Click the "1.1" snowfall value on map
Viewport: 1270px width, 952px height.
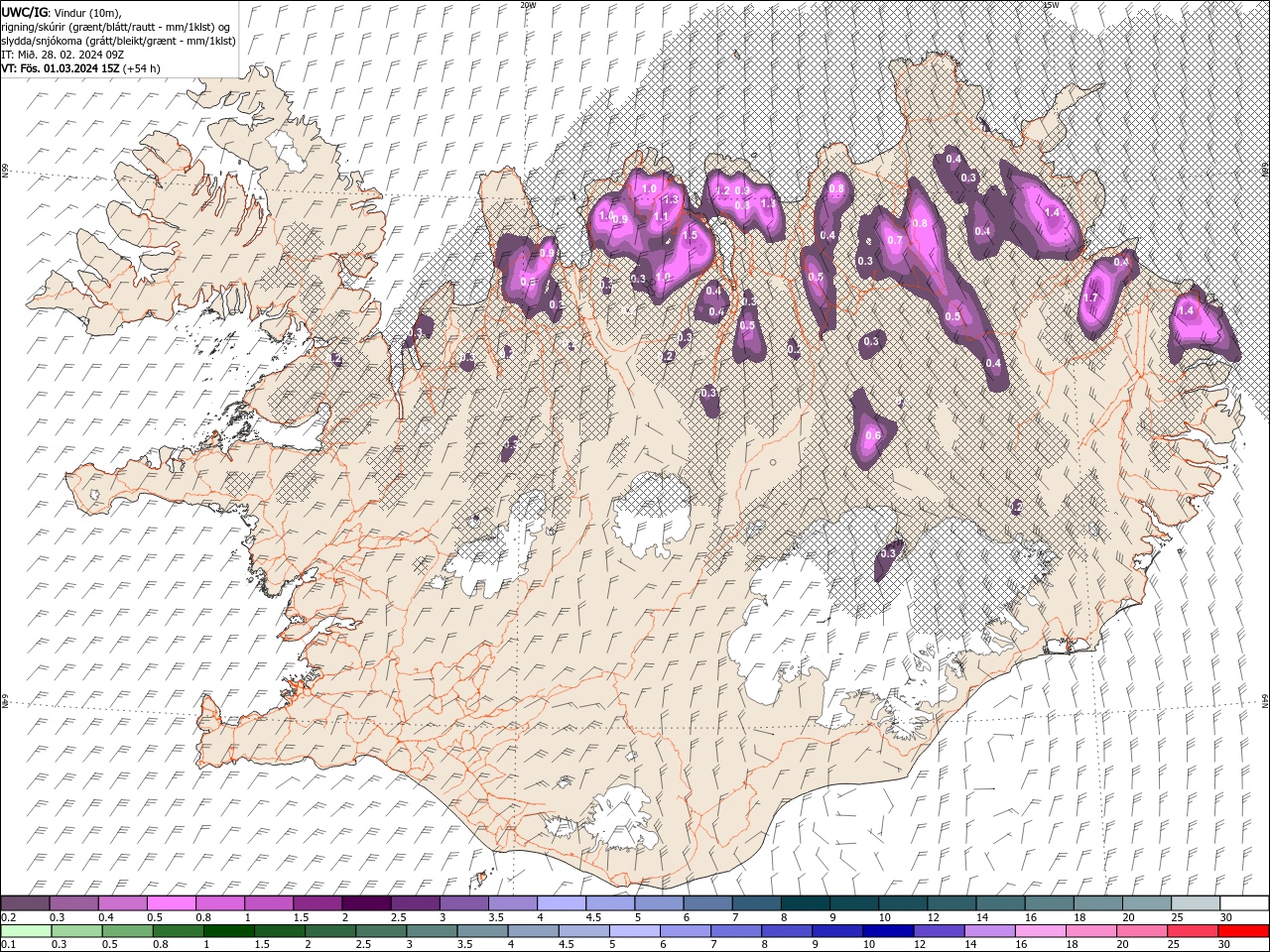pyautogui.click(x=661, y=217)
